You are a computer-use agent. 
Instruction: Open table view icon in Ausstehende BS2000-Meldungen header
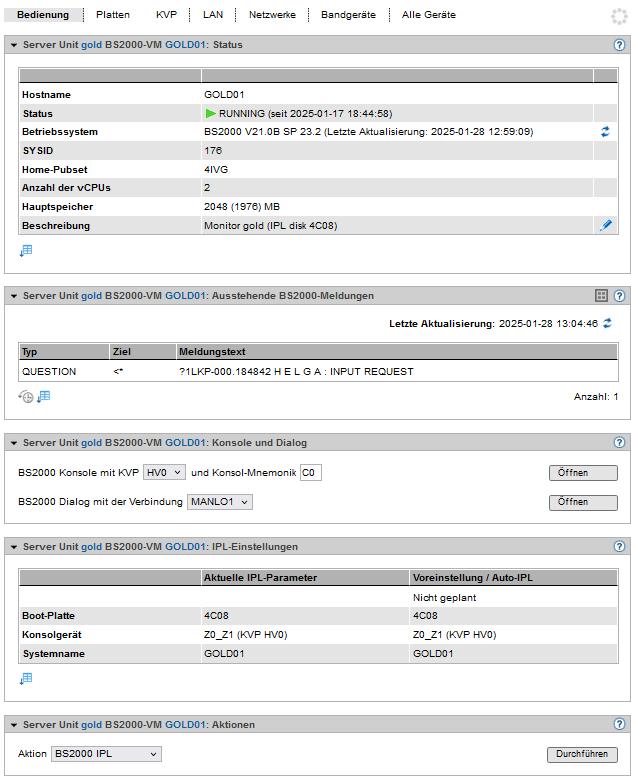pos(601,296)
